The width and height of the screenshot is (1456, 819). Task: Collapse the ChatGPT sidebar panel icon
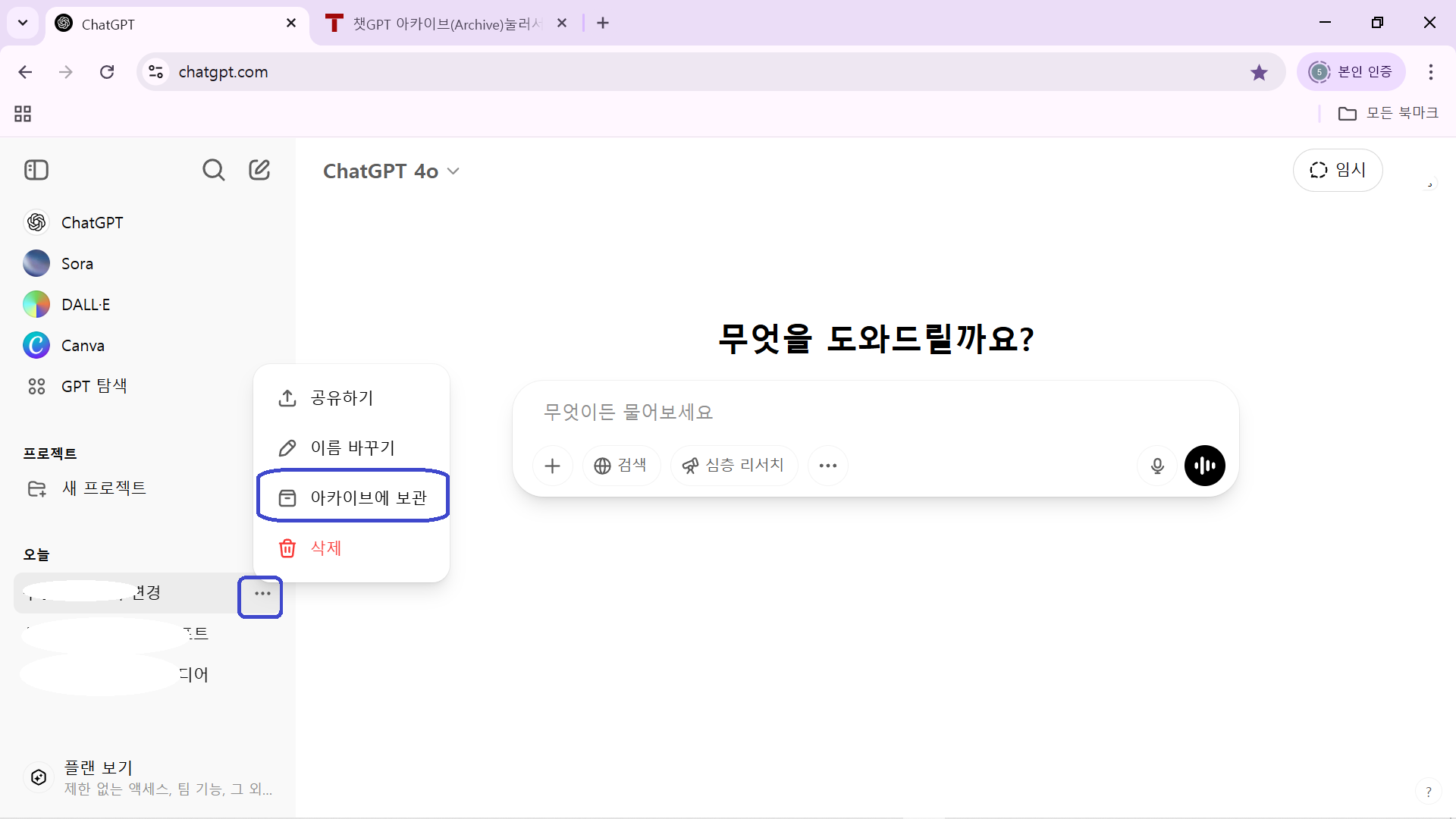click(36, 170)
